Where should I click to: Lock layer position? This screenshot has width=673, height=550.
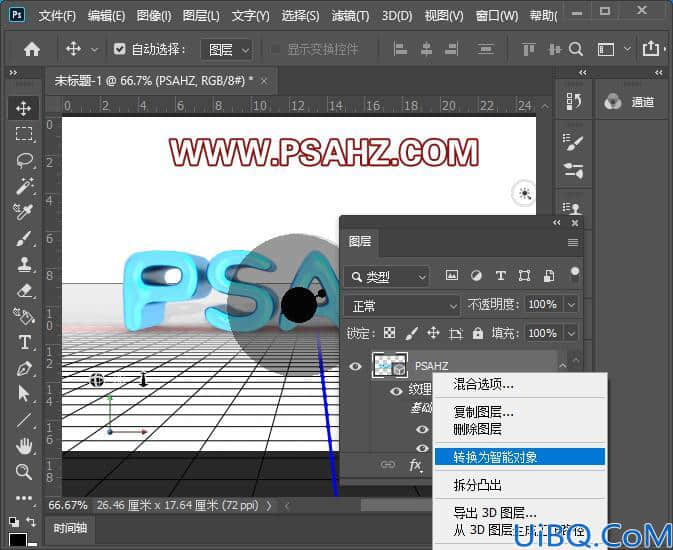pyautogui.click(x=433, y=333)
